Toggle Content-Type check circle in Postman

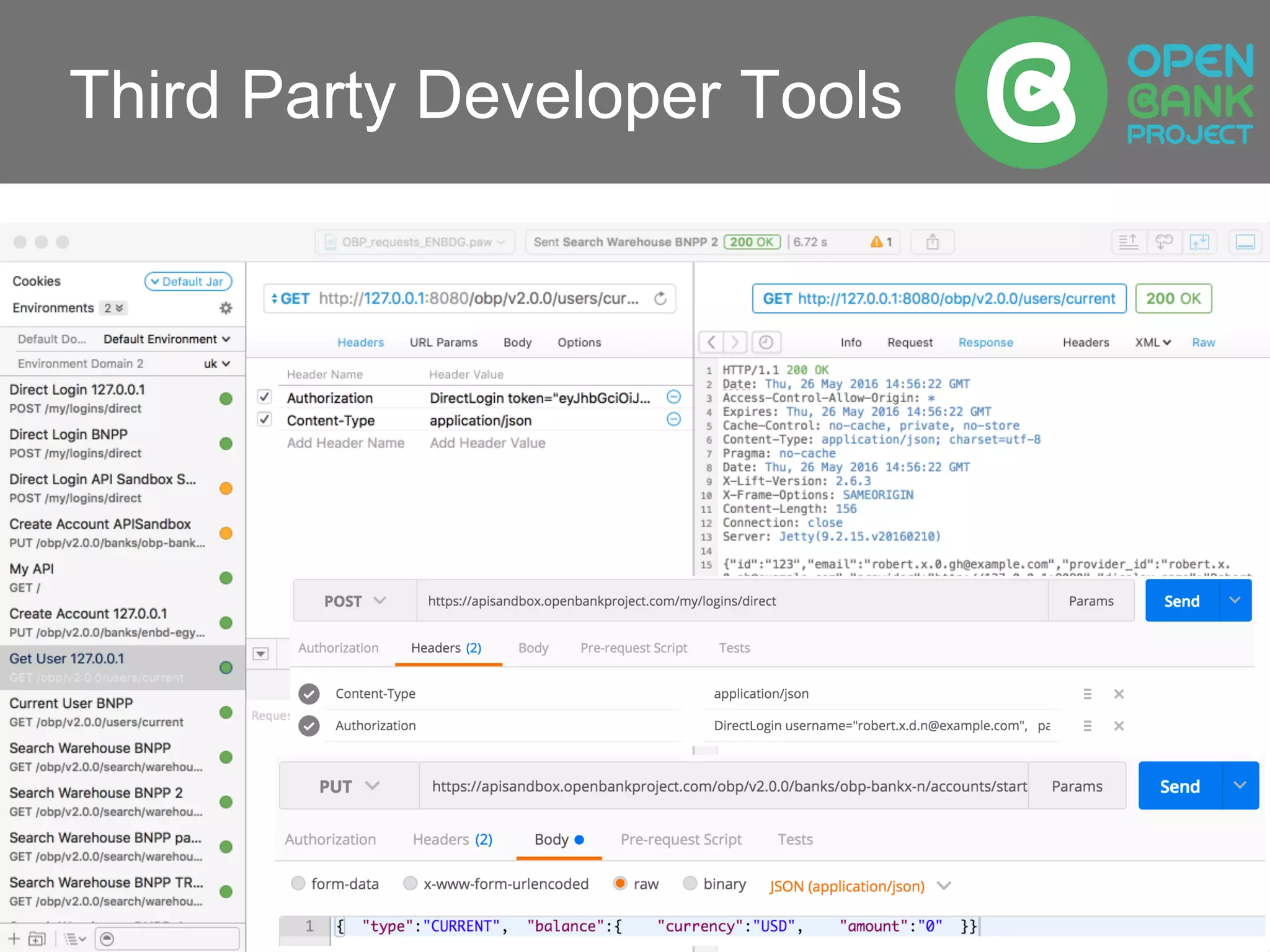[309, 694]
